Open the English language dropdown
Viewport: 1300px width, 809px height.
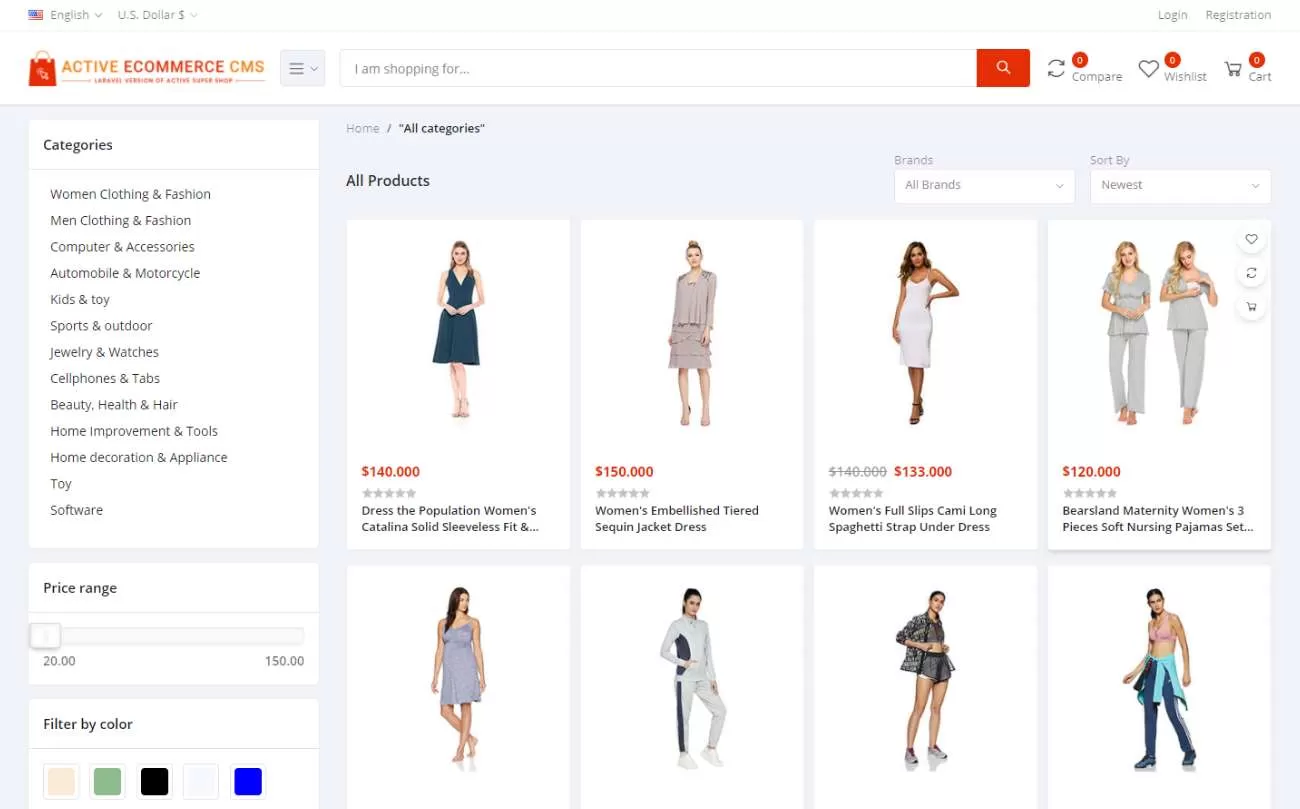76,15
